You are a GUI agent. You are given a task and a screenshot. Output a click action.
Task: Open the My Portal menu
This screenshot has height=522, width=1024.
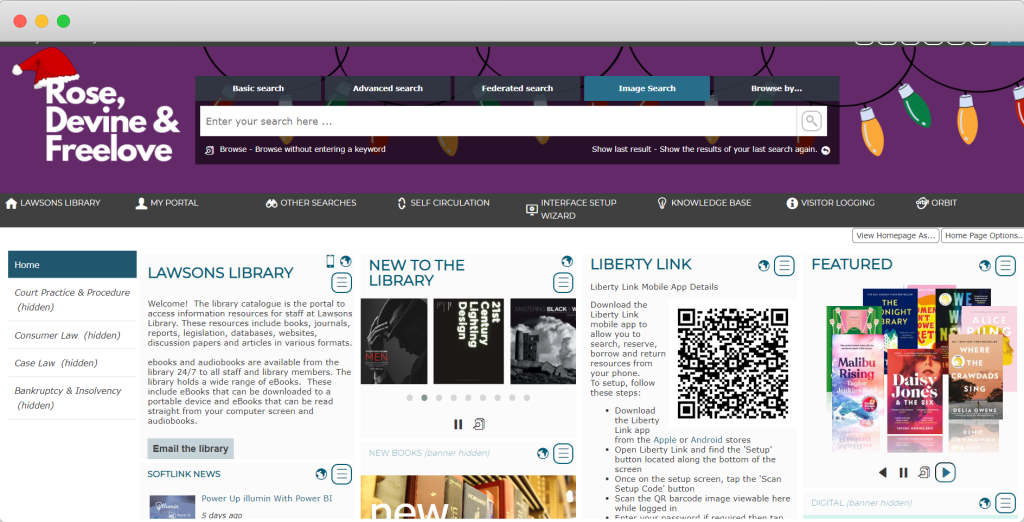coord(167,203)
